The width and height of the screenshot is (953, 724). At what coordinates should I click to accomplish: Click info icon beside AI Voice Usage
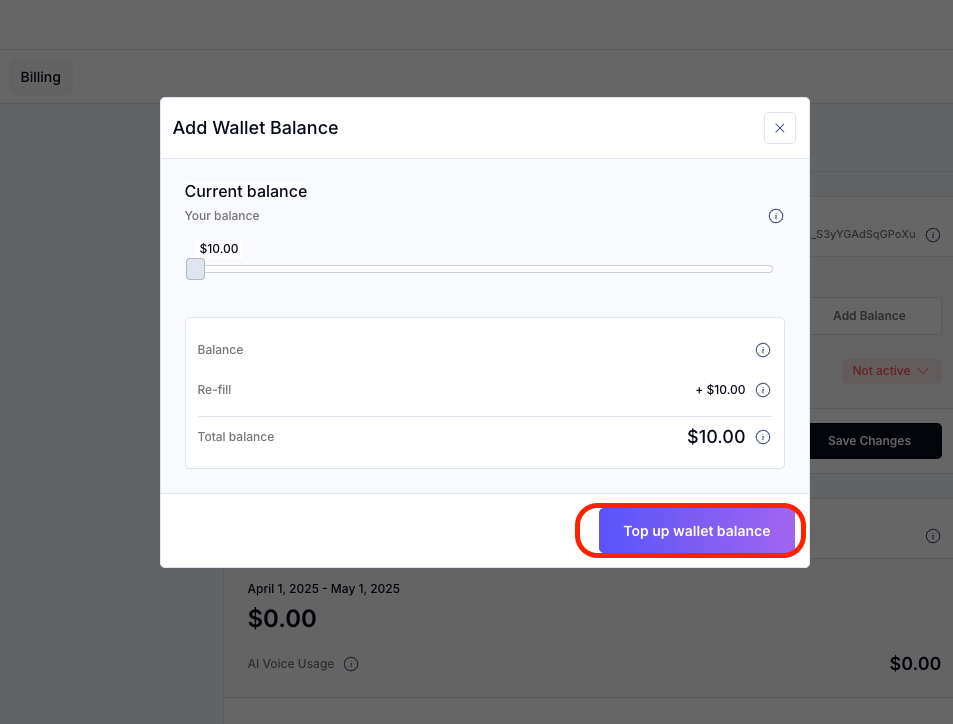[351, 664]
